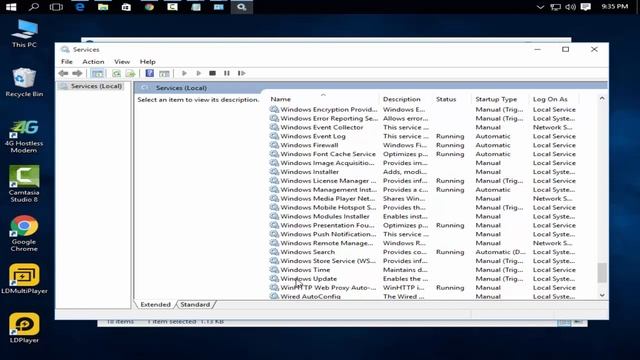Select the LDMultiPlayer desktop icon
The height and width of the screenshot is (360, 640).
click(x=24, y=279)
